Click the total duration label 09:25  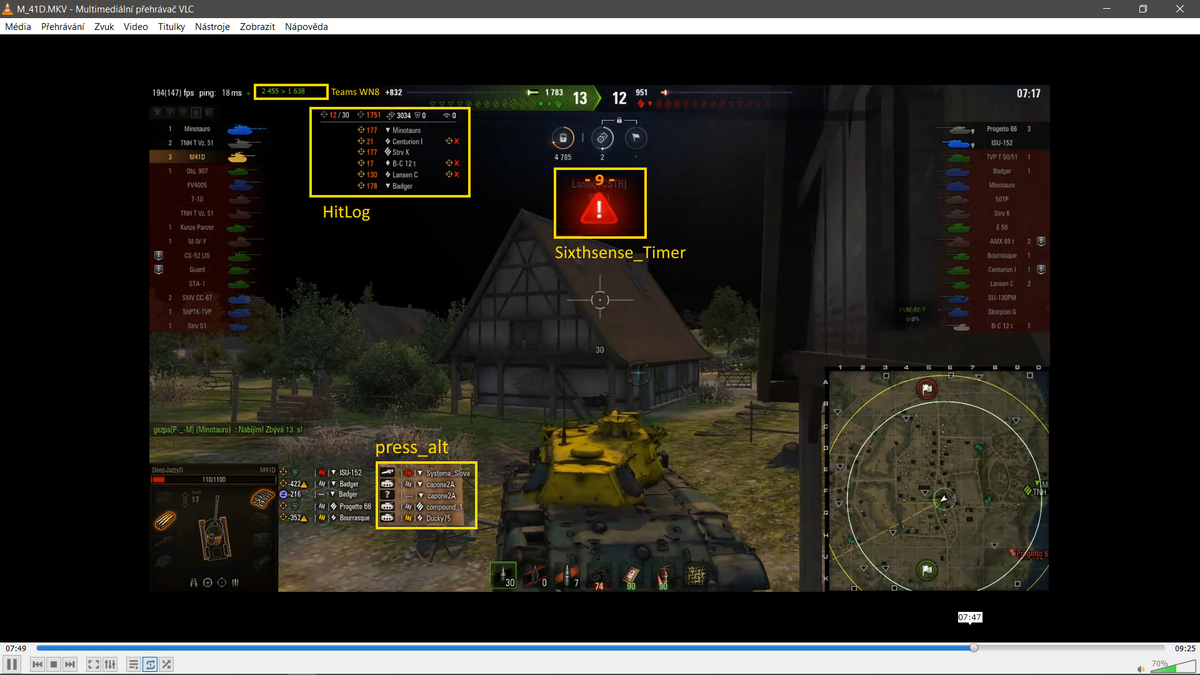point(1184,648)
